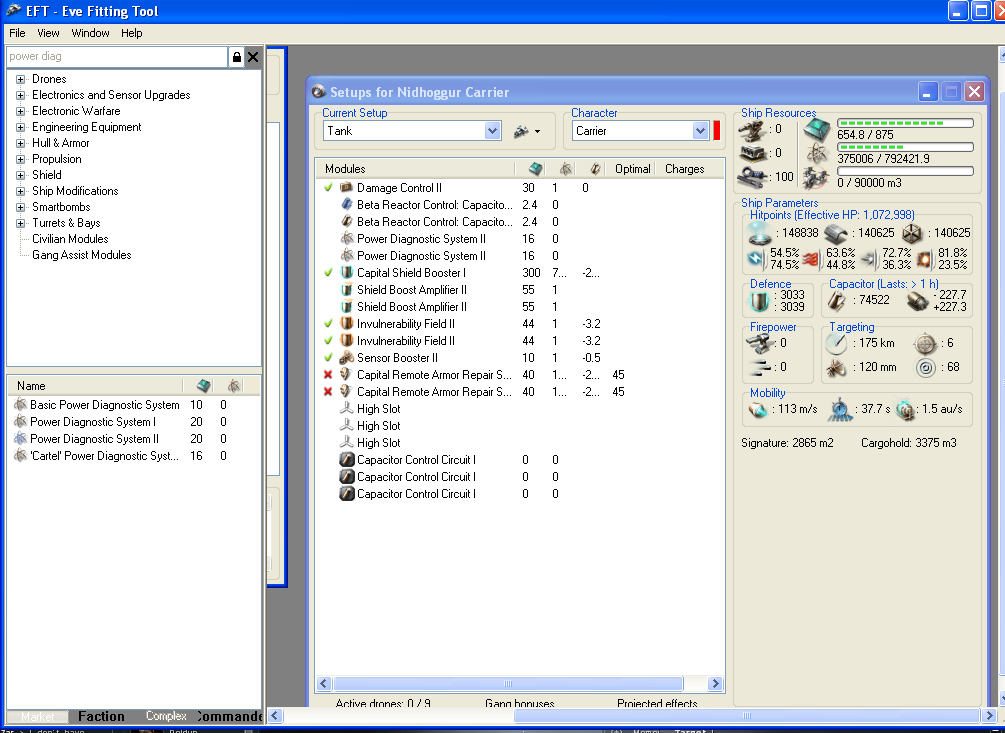Screen dimensions: 1005x733
Task: Click the max velocity speed icon
Action: pos(758,409)
